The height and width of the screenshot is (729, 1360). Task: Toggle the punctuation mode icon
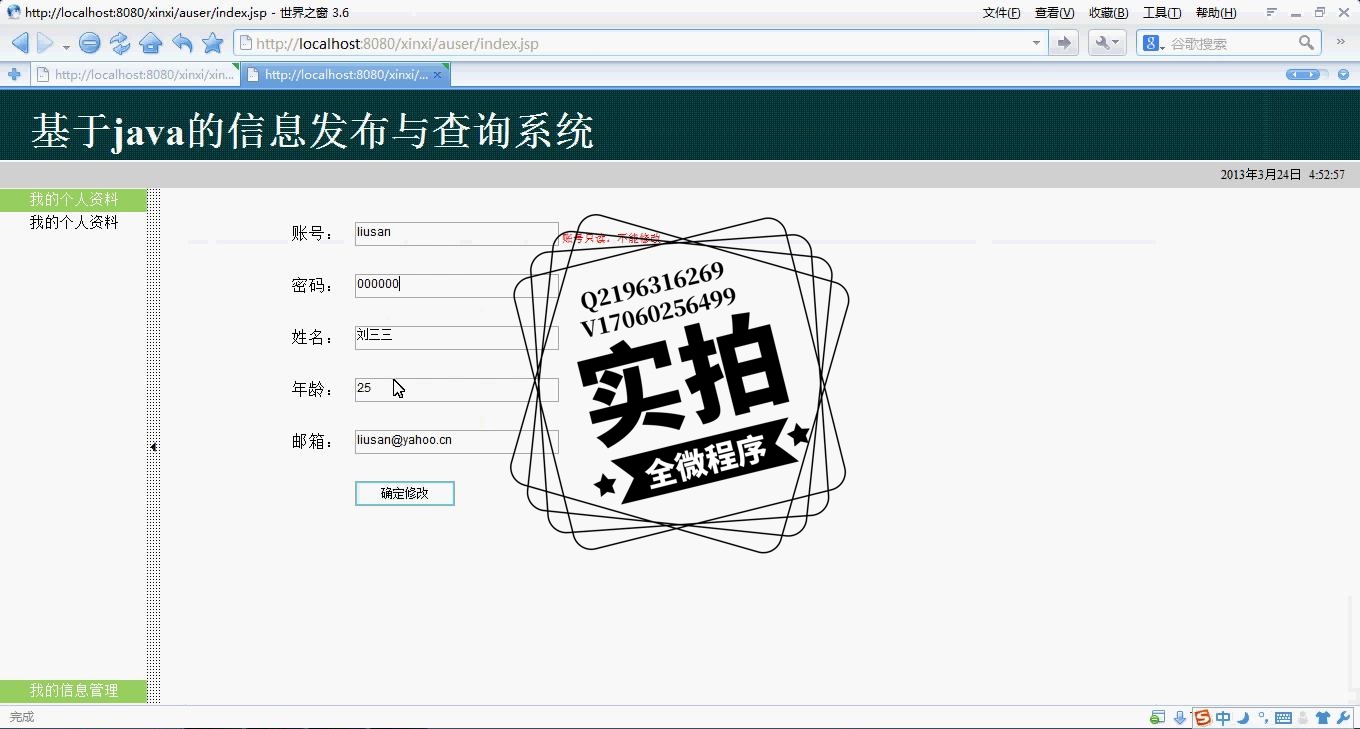click(1263, 717)
